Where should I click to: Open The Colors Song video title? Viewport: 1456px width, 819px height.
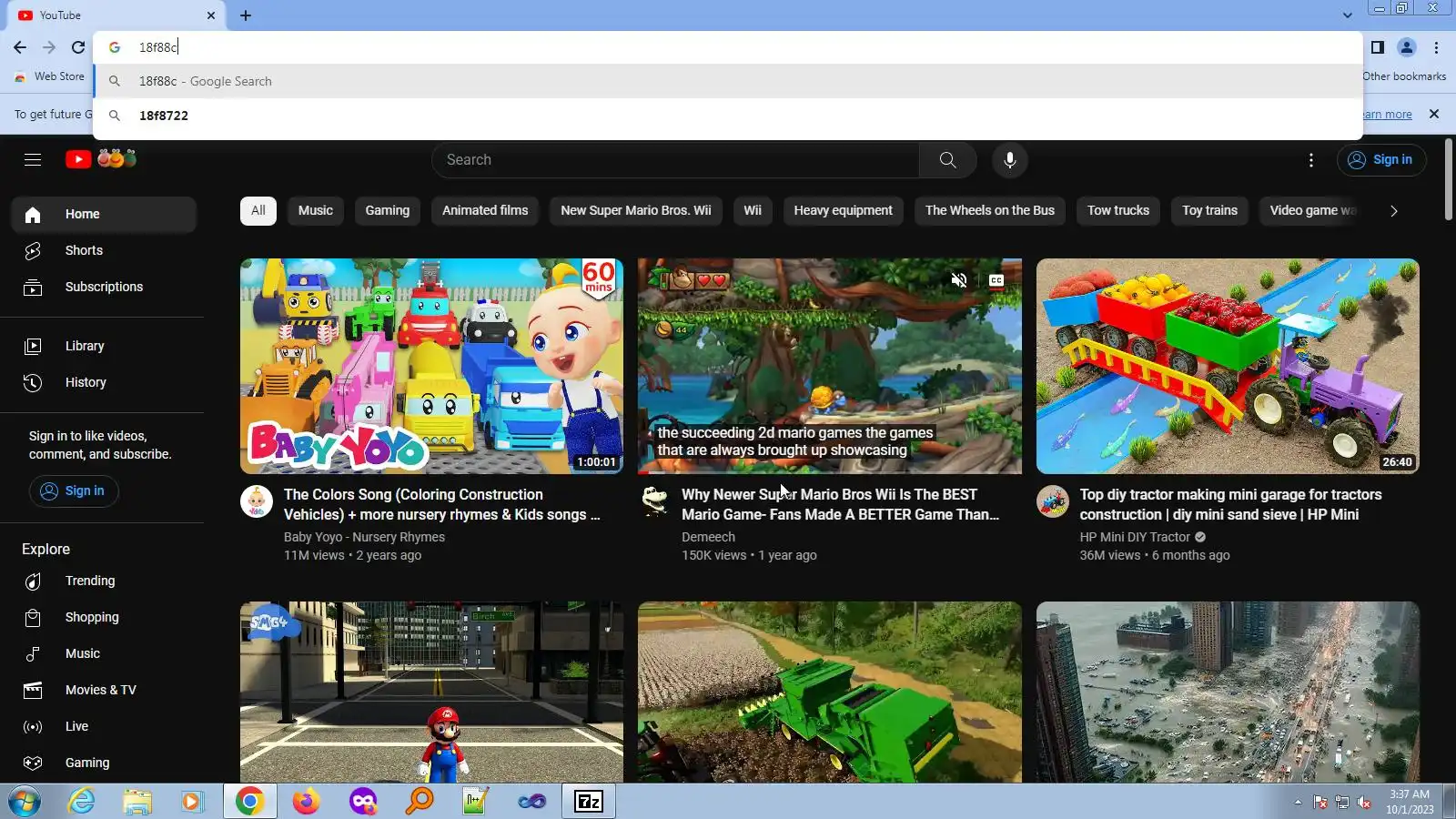(442, 505)
